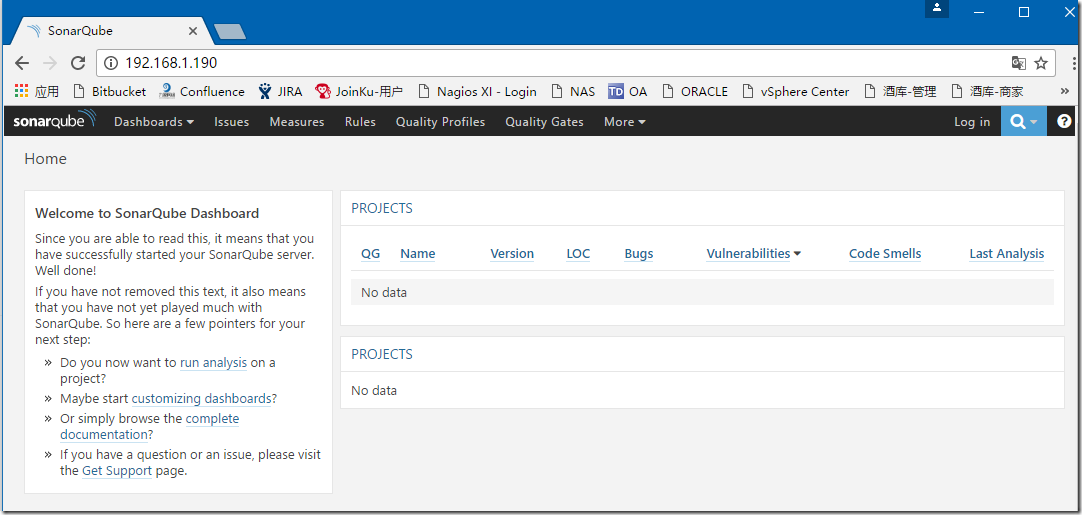This screenshot has width=1082, height=515.
Task: Sort projects by Code Smells column
Action: click(885, 253)
